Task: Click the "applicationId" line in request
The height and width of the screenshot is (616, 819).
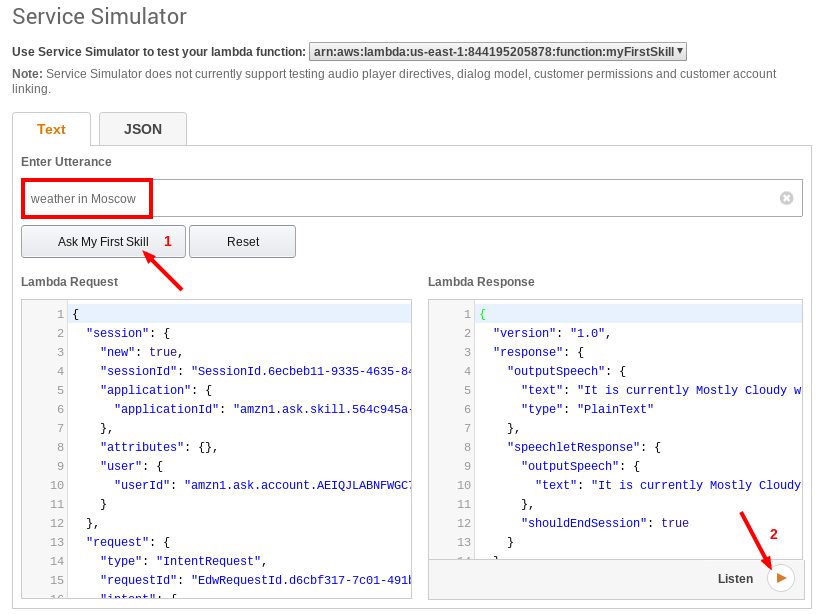Action: [x=263, y=409]
